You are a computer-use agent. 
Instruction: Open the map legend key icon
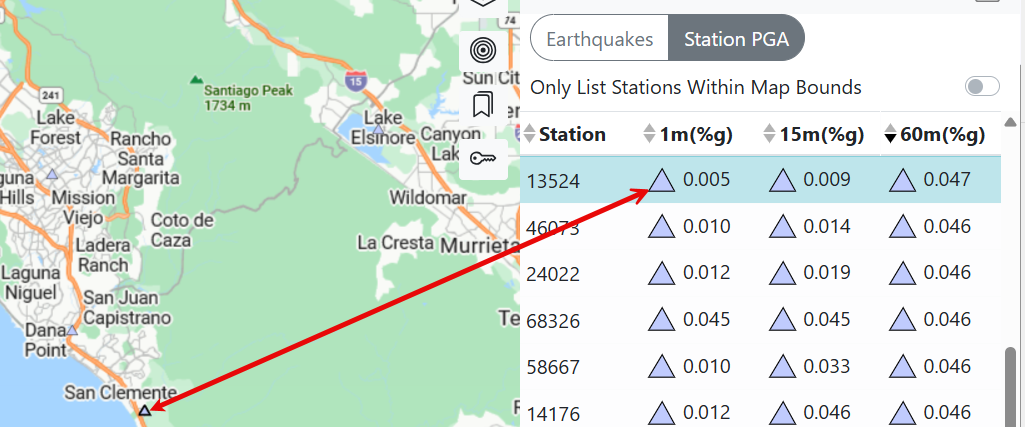coord(483,157)
